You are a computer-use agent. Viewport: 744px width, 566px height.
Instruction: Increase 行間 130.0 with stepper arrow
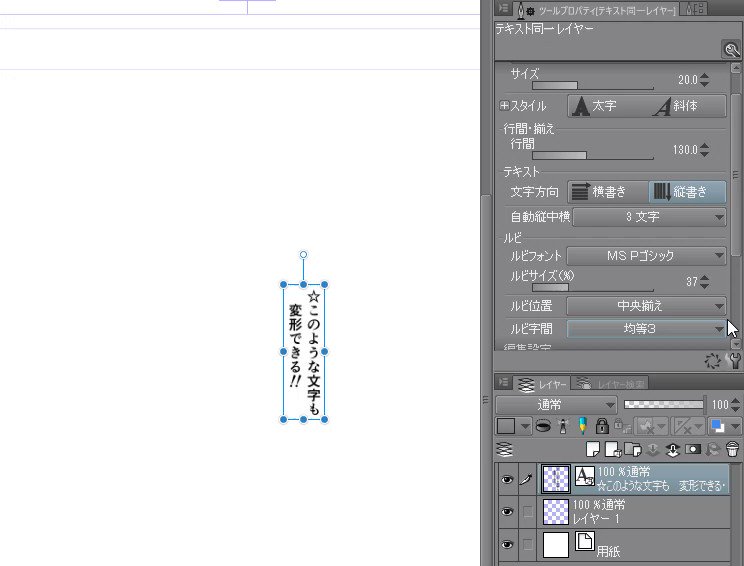705,146
